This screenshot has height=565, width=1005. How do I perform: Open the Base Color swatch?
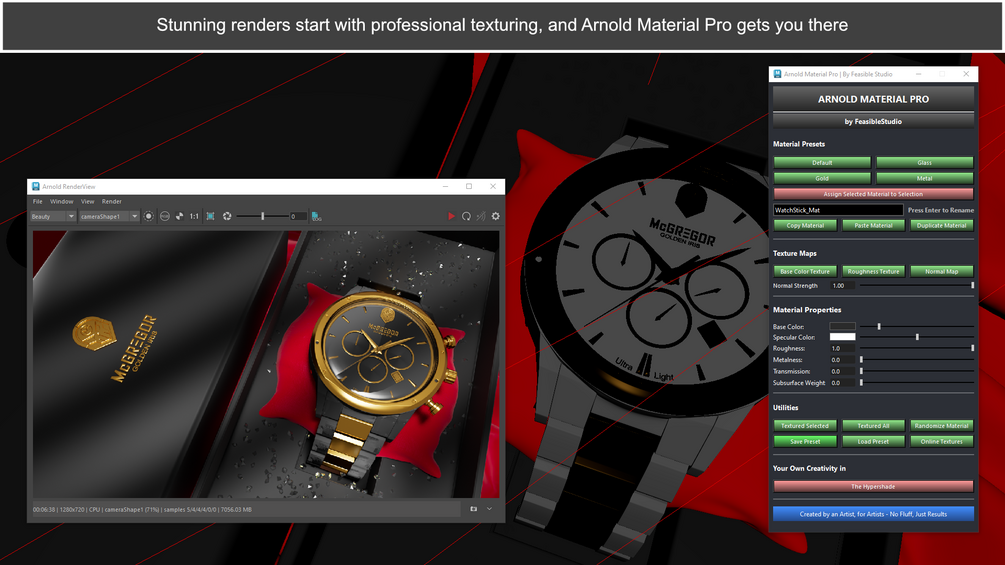click(842, 327)
